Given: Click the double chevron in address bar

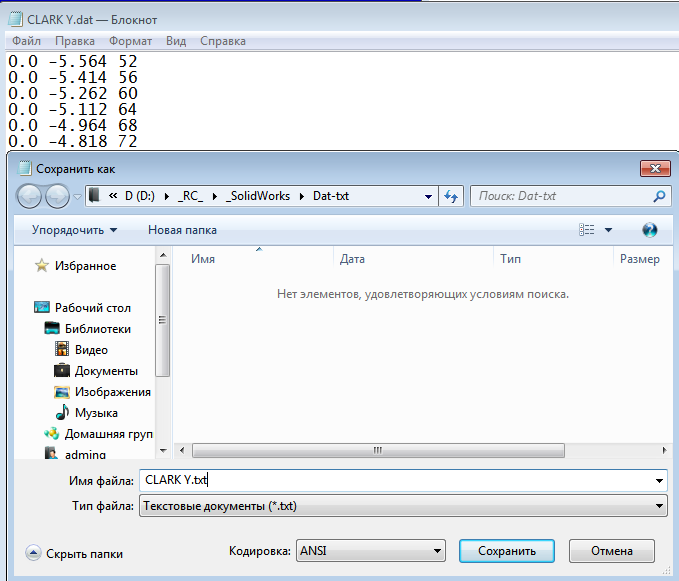Looking at the screenshot, I should [113, 196].
